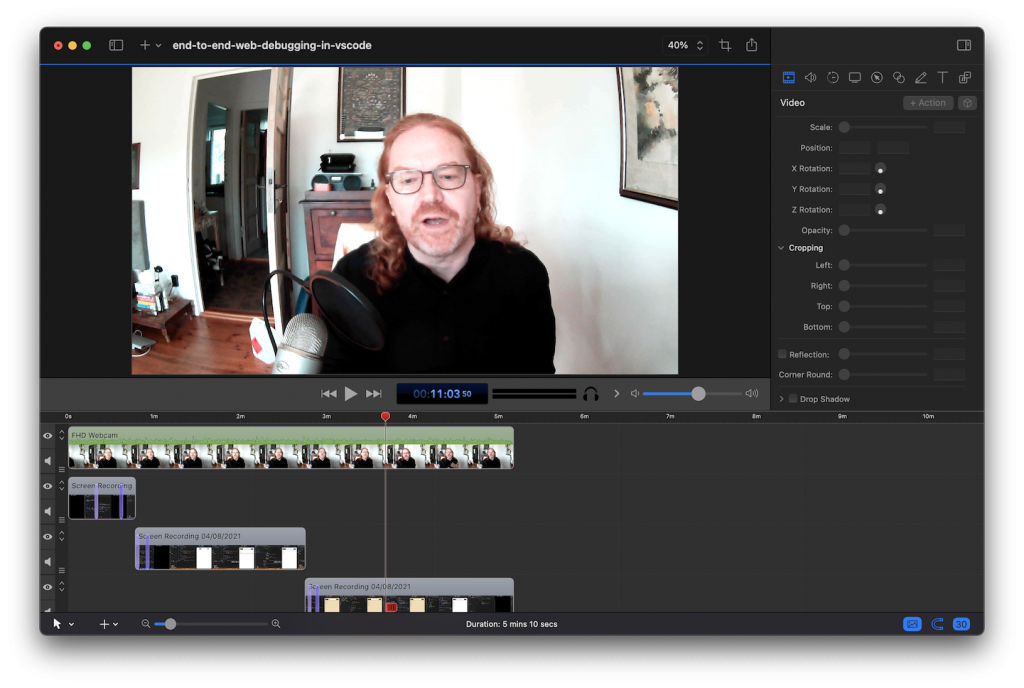1024x688 pixels.
Task: Mute with the low-volume speaker icon
Action: click(634, 394)
